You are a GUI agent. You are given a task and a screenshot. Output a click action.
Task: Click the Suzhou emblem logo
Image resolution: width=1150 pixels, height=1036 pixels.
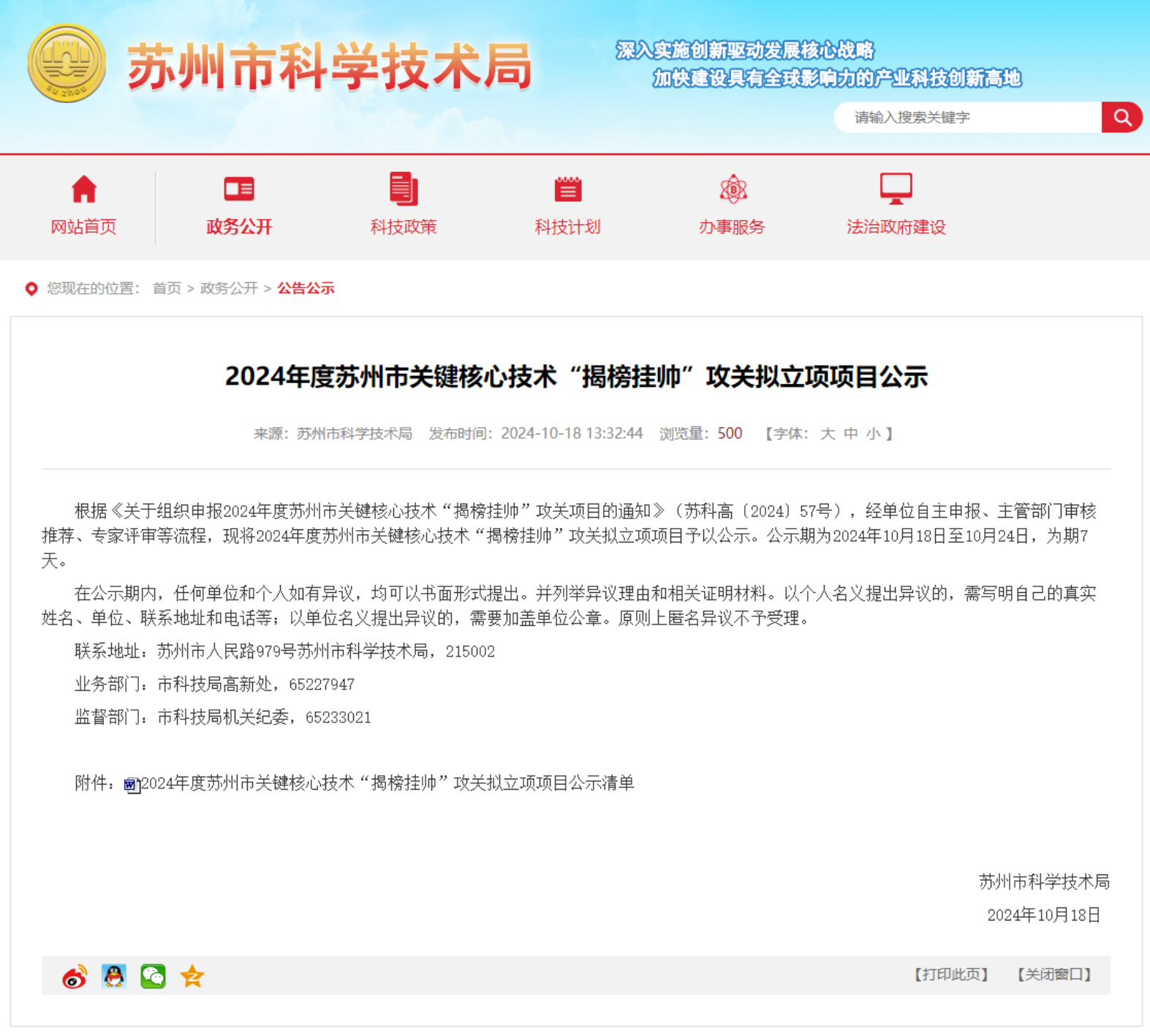coord(67,64)
